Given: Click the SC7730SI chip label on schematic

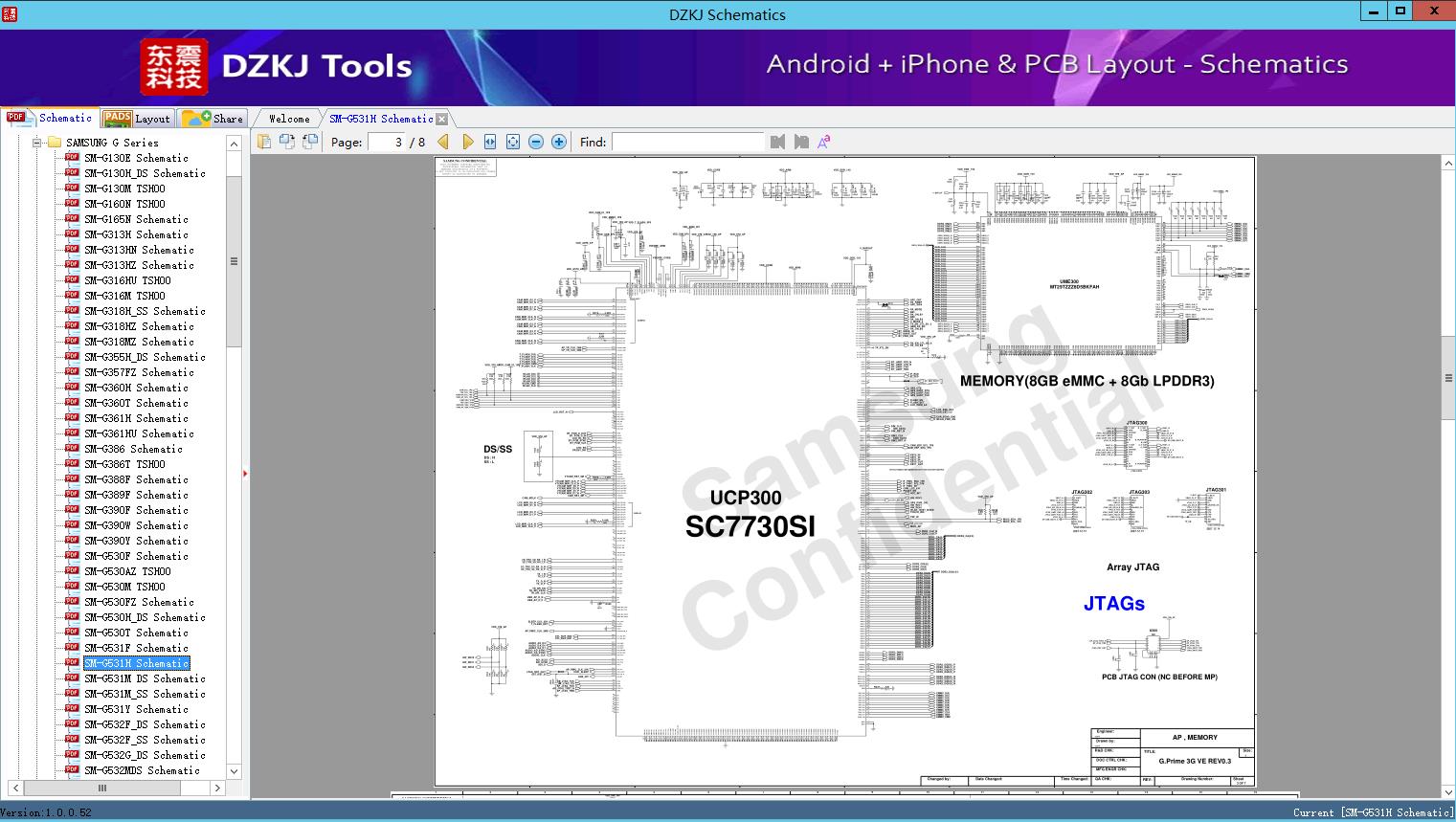Looking at the screenshot, I should [x=750, y=526].
